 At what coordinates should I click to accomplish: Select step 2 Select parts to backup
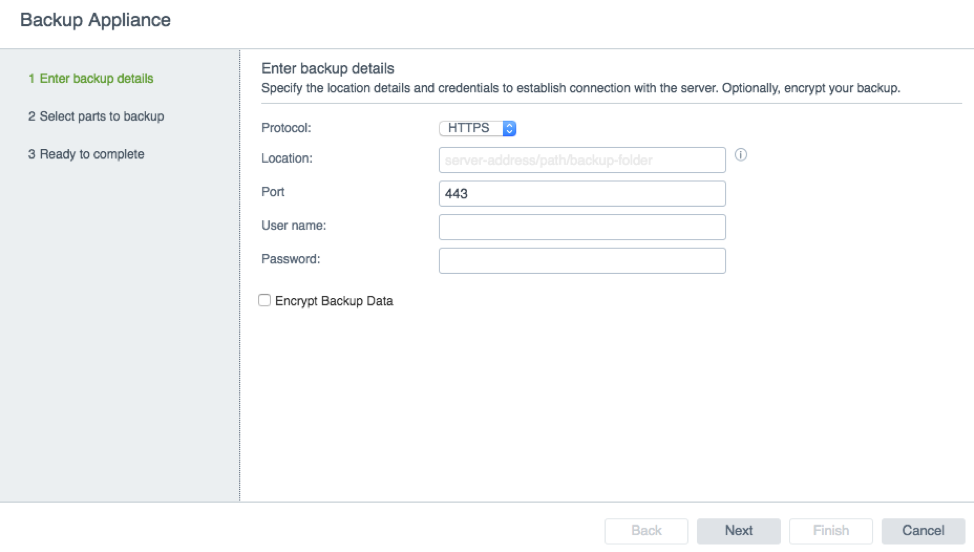(x=96, y=117)
